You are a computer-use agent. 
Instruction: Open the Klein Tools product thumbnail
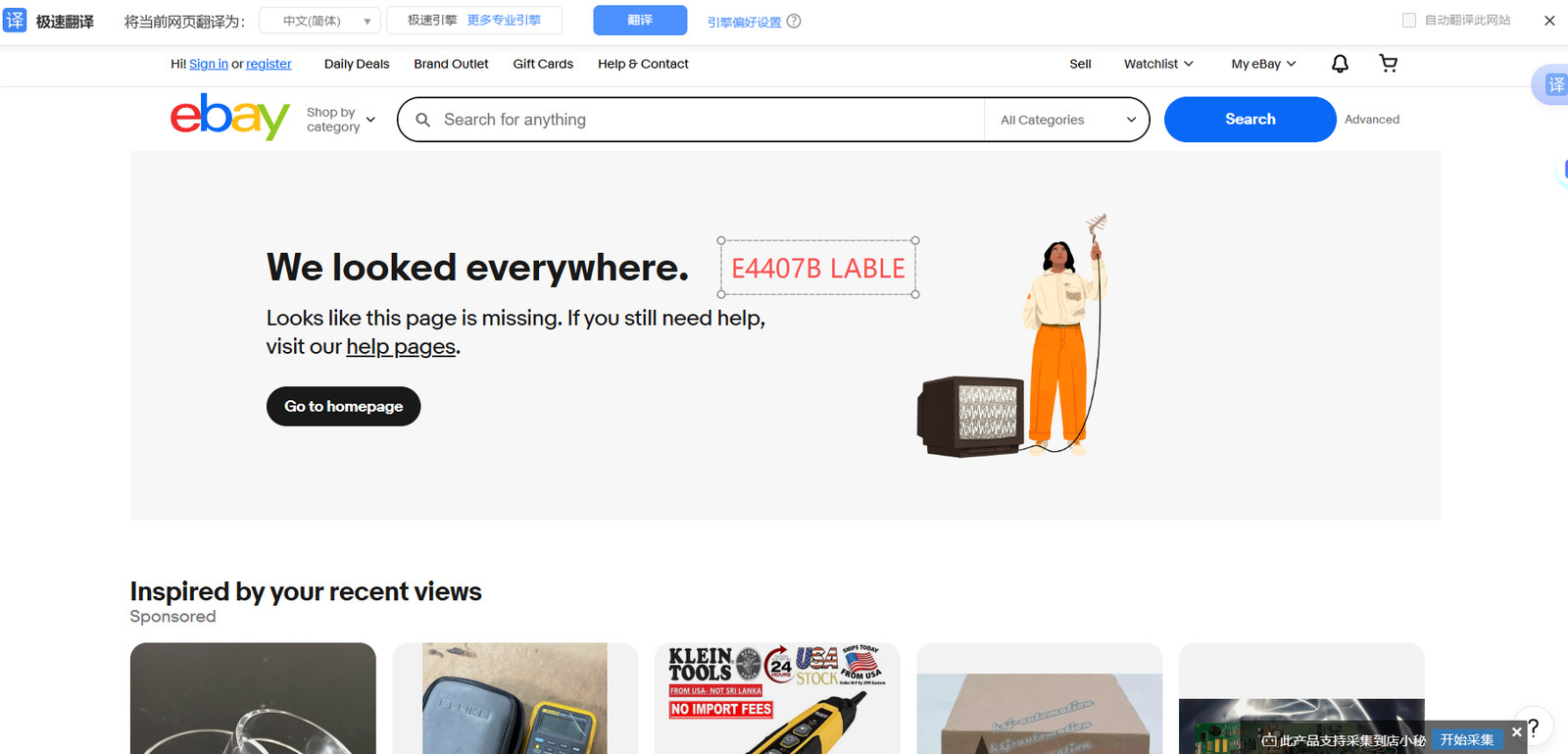pos(777,698)
